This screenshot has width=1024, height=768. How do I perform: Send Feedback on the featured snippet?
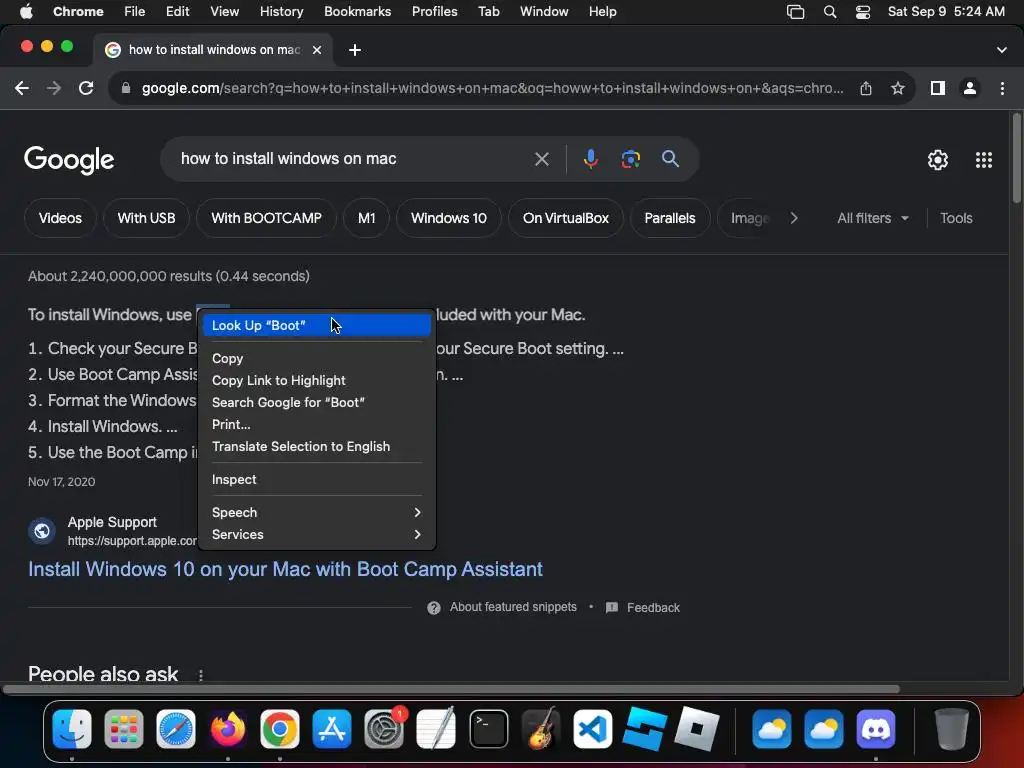pos(653,608)
